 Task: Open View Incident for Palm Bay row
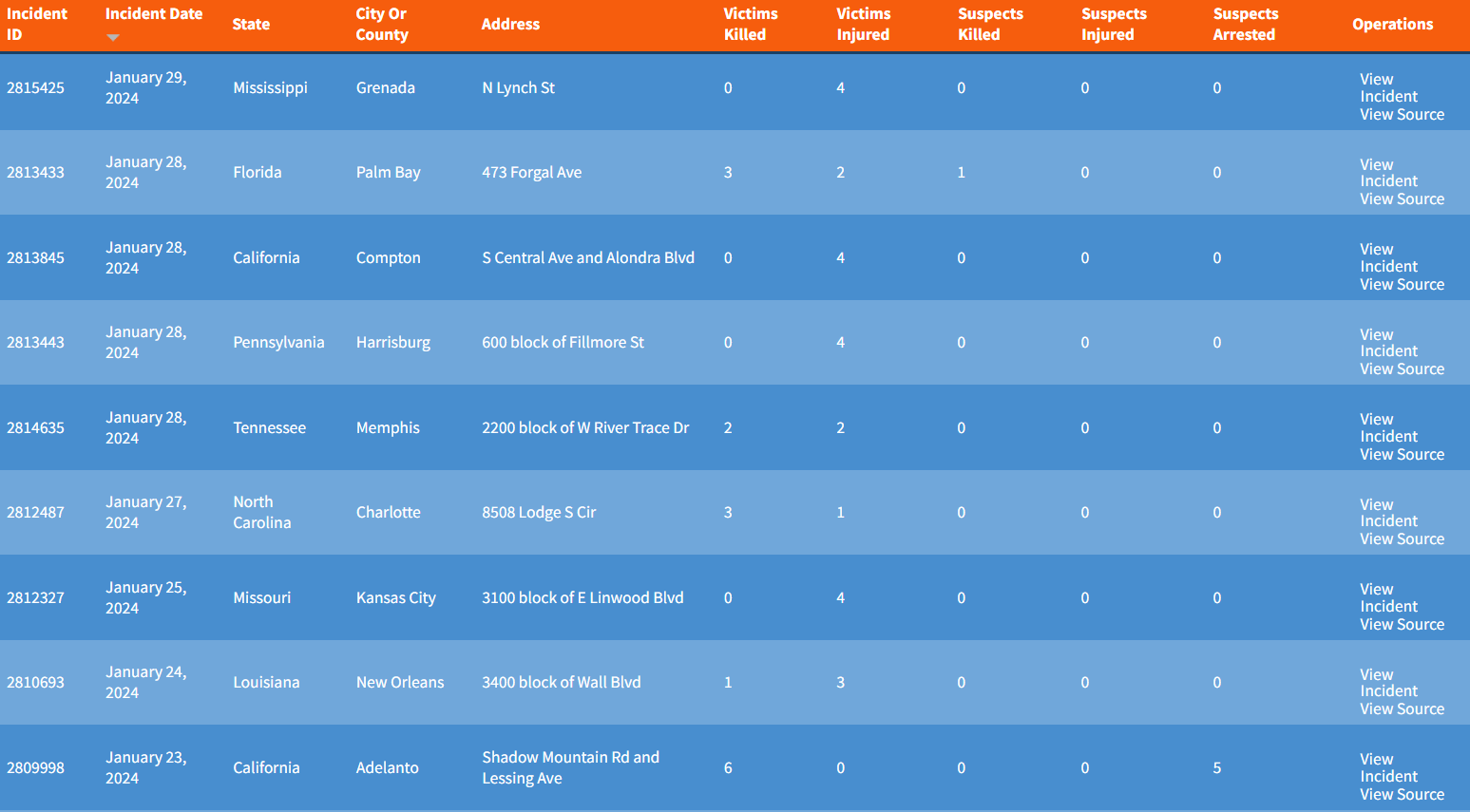coord(1388,173)
